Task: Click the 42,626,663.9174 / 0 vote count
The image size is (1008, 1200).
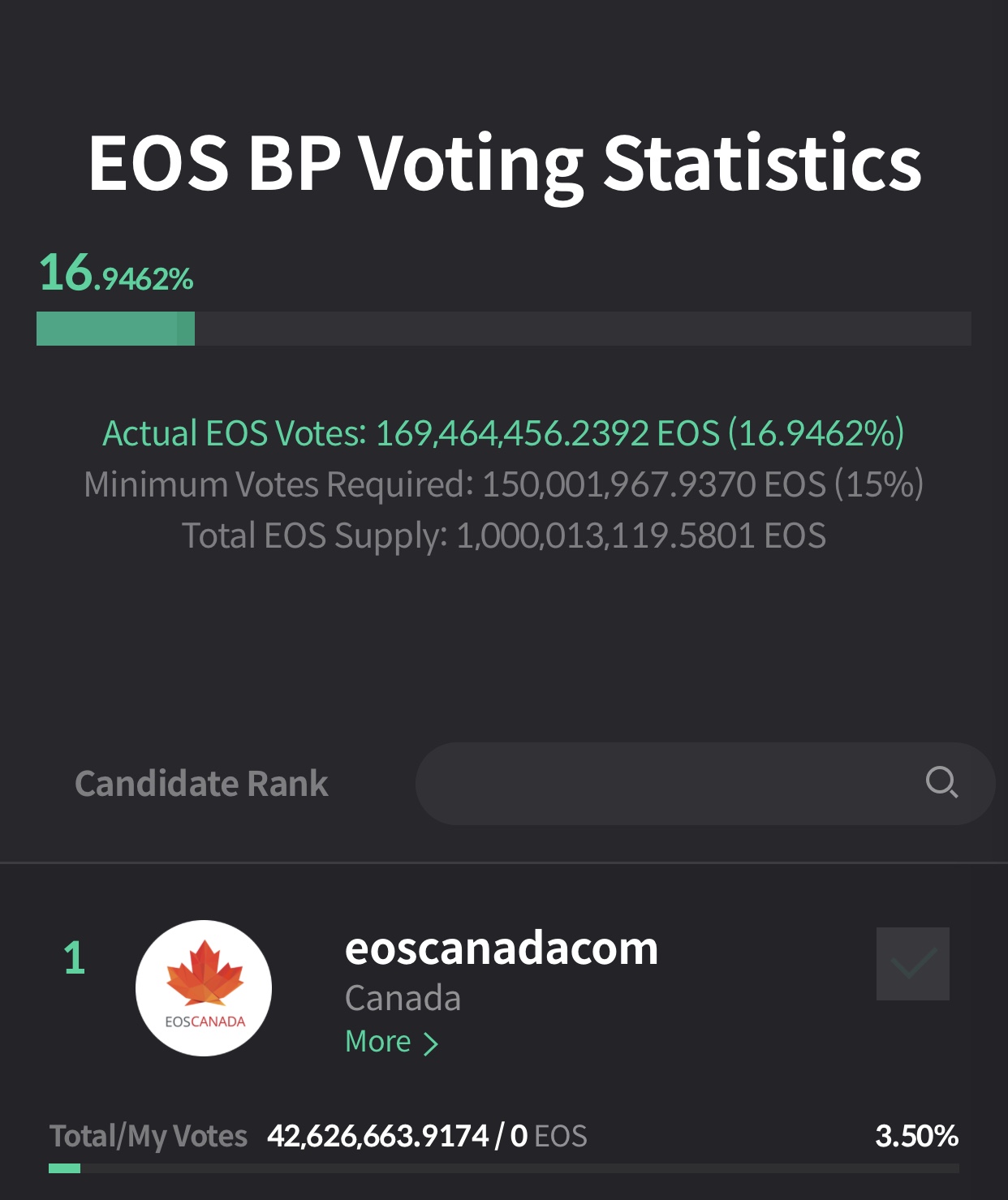Action: coord(398,1136)
